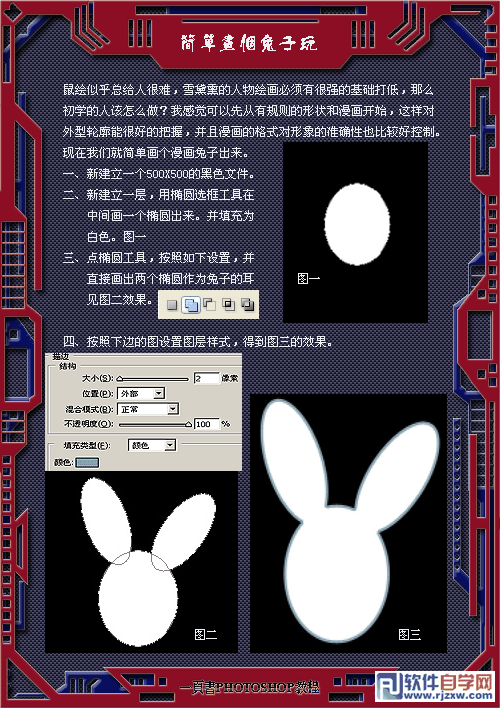Choose the subtract from shape area icon

pos(210,304)
